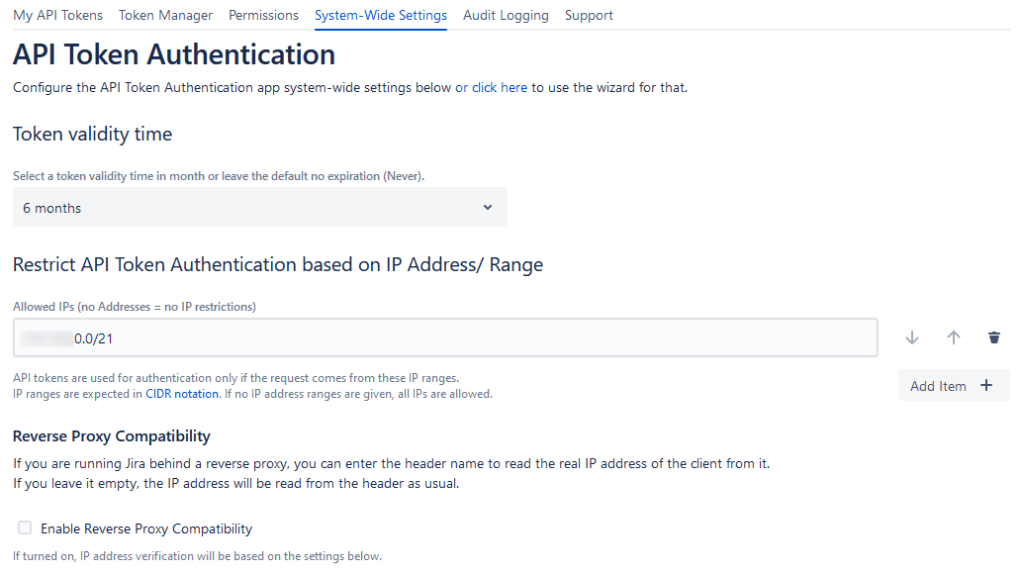
Task: Move the IP range entry down
Action: (x=911, y=338)
